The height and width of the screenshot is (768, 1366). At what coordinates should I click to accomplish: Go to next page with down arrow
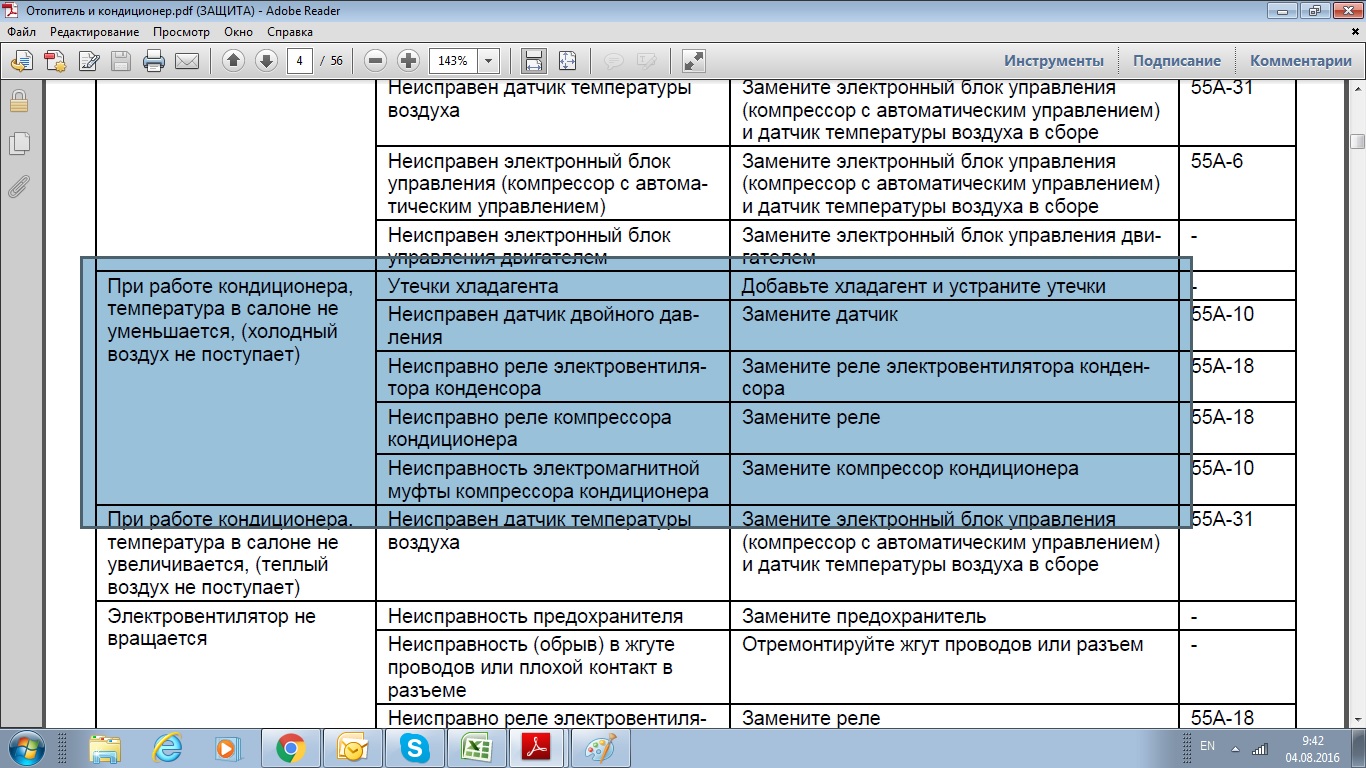266,61
